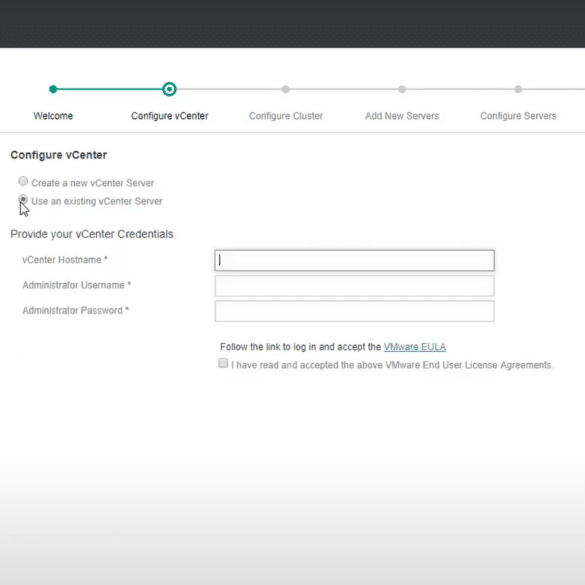Click into the Administrator Password field
The image size is (585, 585).
click(x=354, y=311)
